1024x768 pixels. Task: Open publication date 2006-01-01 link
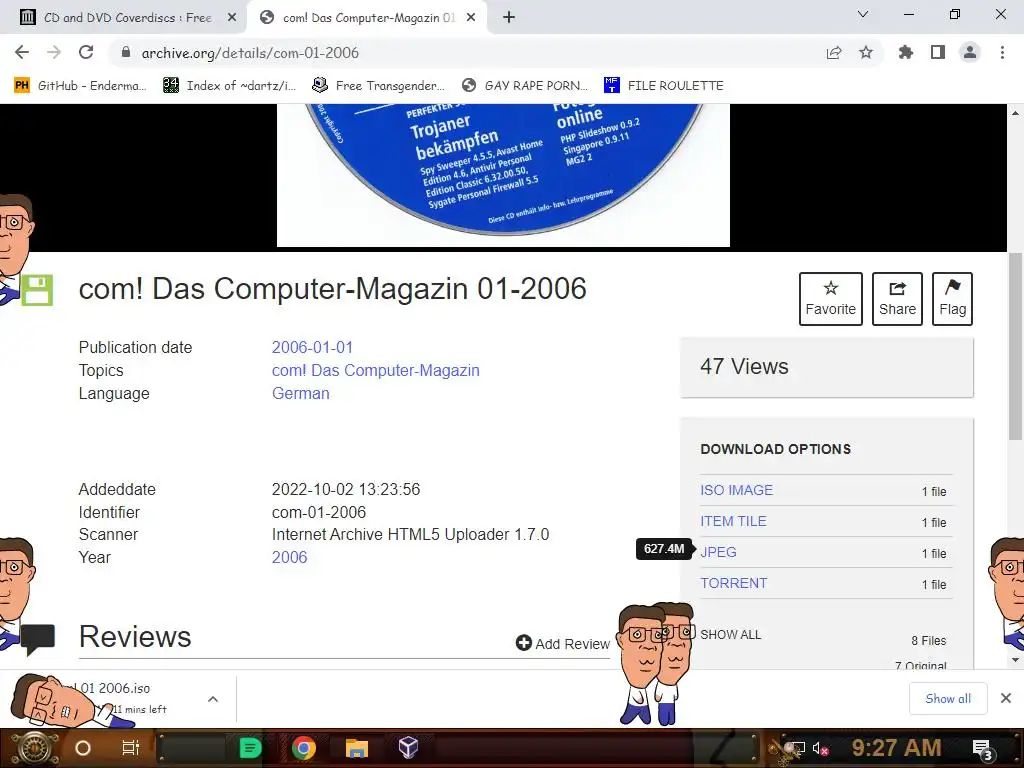312,347
